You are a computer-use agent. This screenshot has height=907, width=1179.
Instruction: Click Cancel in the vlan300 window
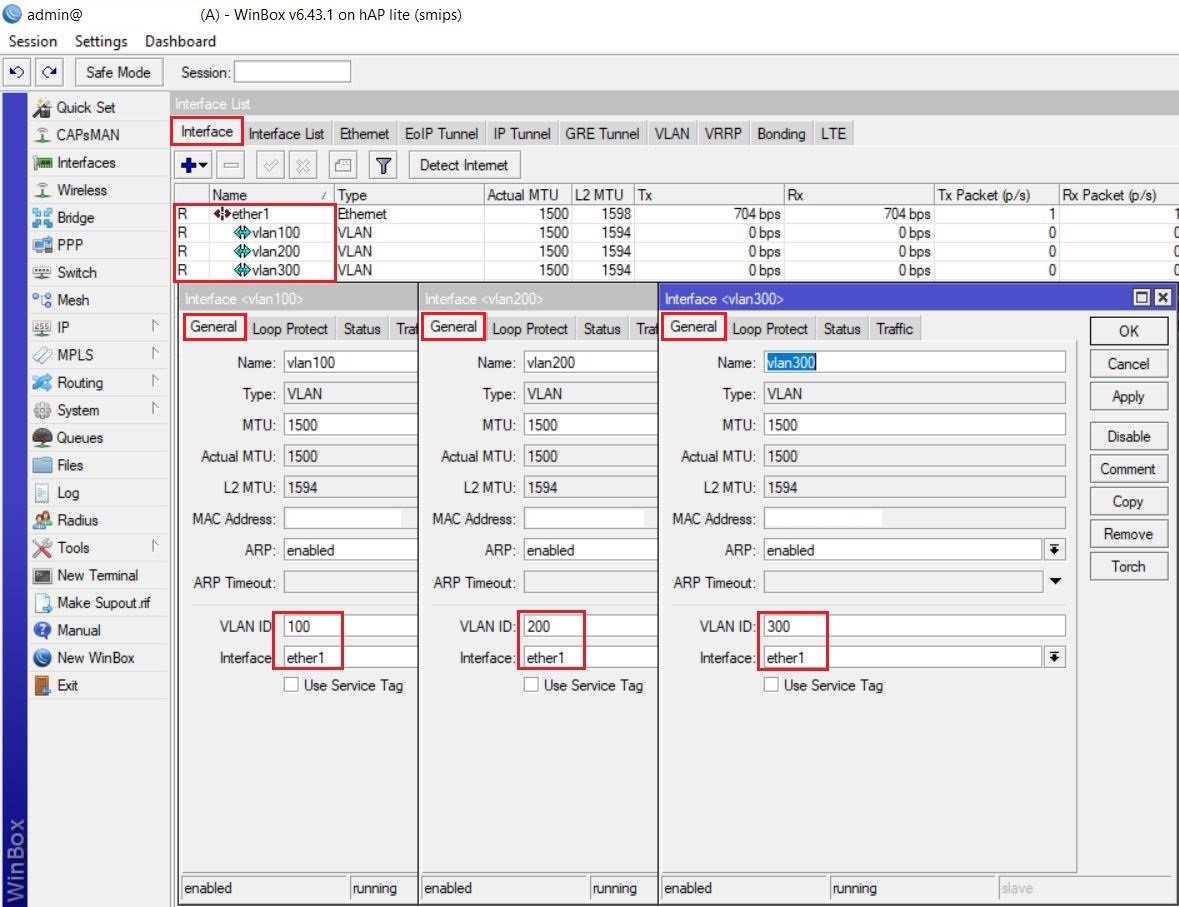[1129, 364]
